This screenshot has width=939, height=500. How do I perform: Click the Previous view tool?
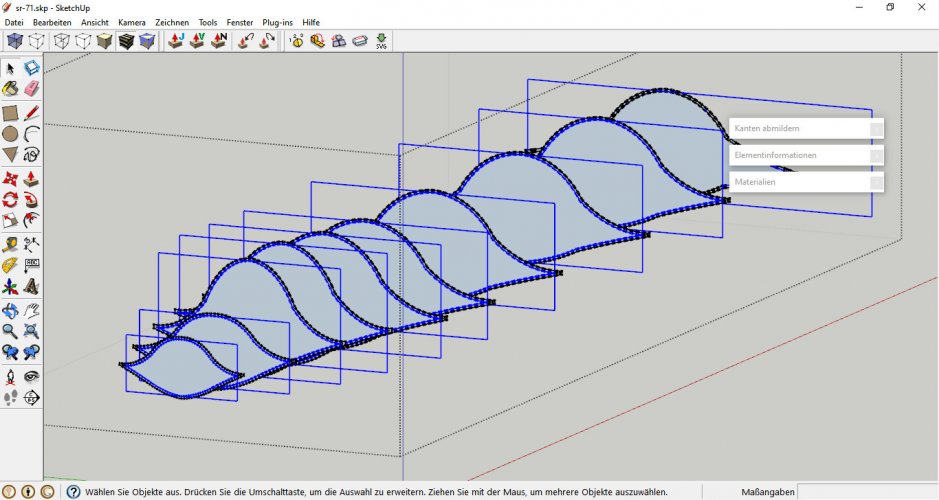pos(10,352)
